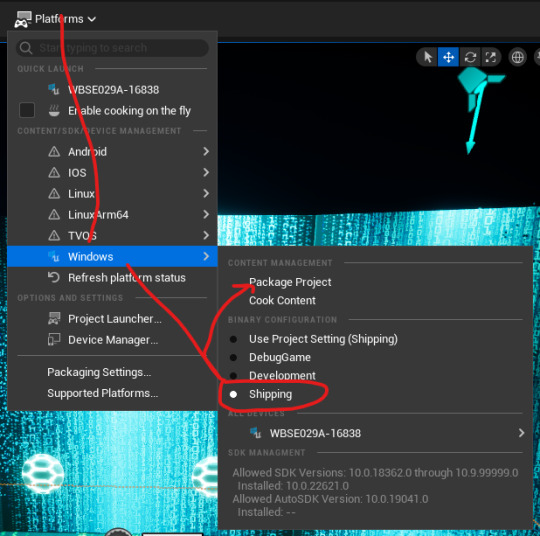
Task: Click IOS warning triangle icon
Action: (x=54, y=173)
